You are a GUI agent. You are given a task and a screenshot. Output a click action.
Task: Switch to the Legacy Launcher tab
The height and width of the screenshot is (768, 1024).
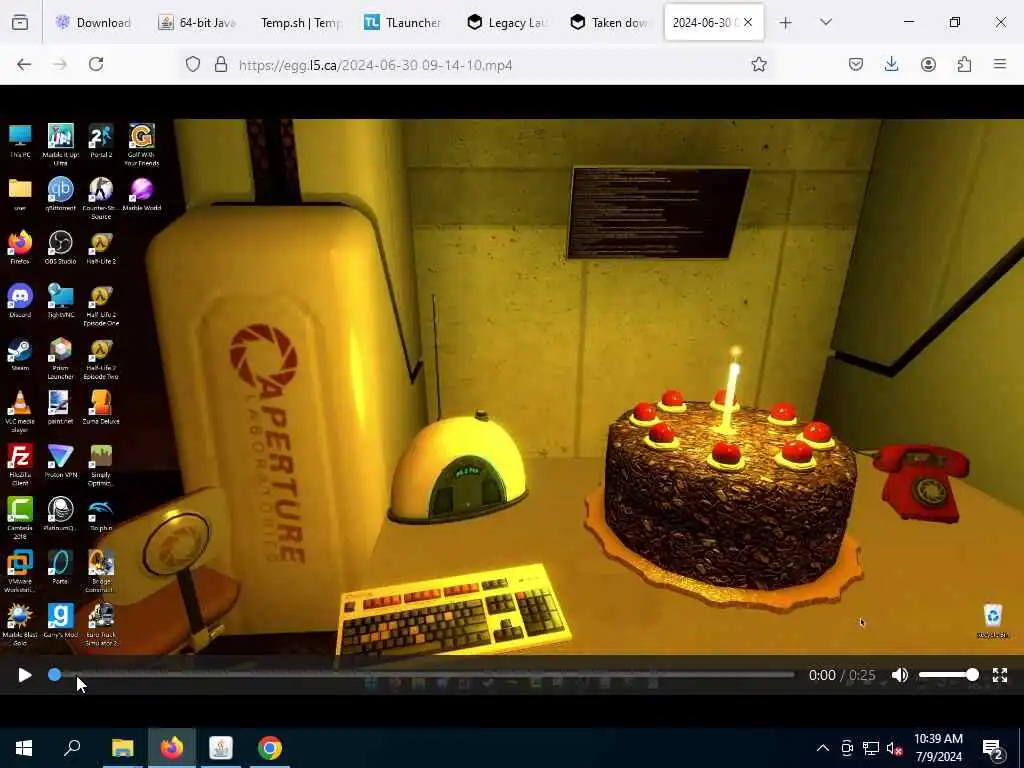click(x=505, y=22)
